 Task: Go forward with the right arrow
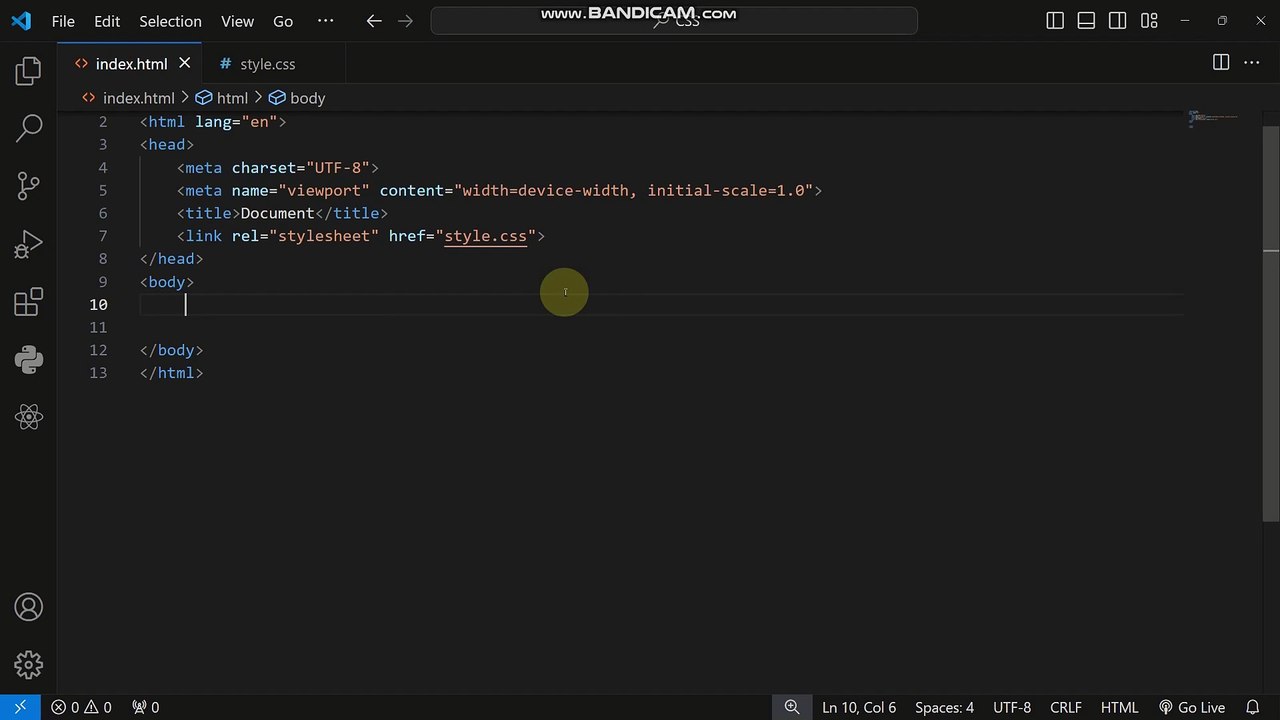tap(405, 21)
